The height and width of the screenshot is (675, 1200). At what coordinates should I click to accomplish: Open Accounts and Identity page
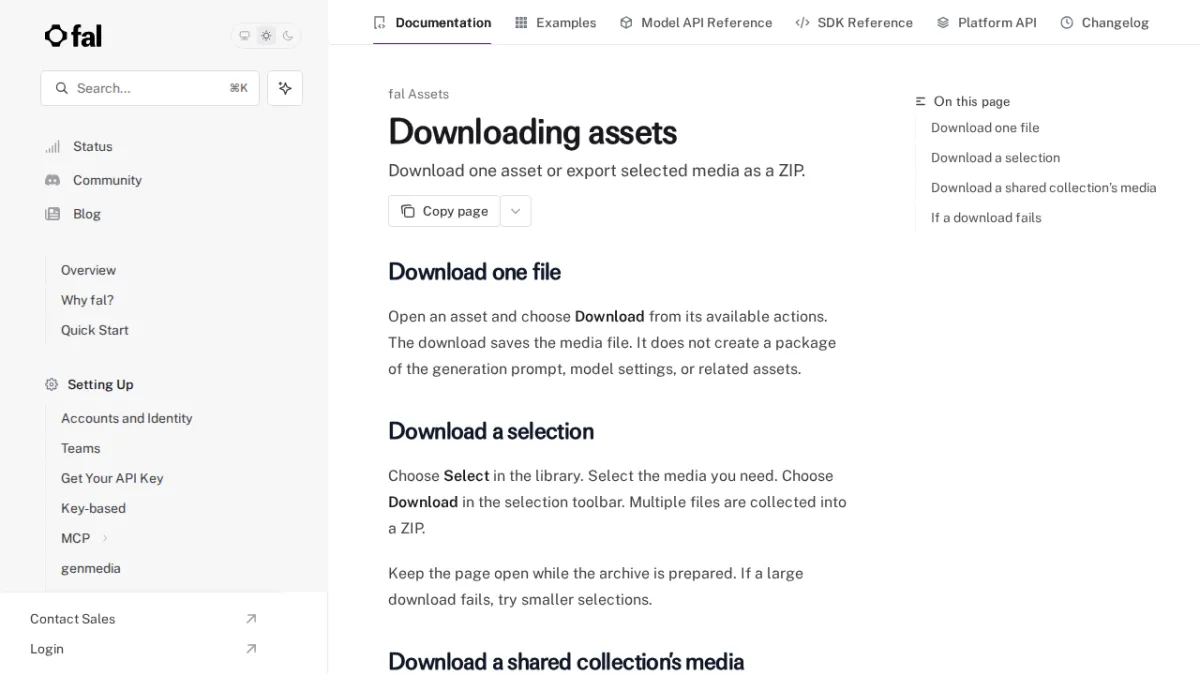pyautogui.click(x=126, y=418)
